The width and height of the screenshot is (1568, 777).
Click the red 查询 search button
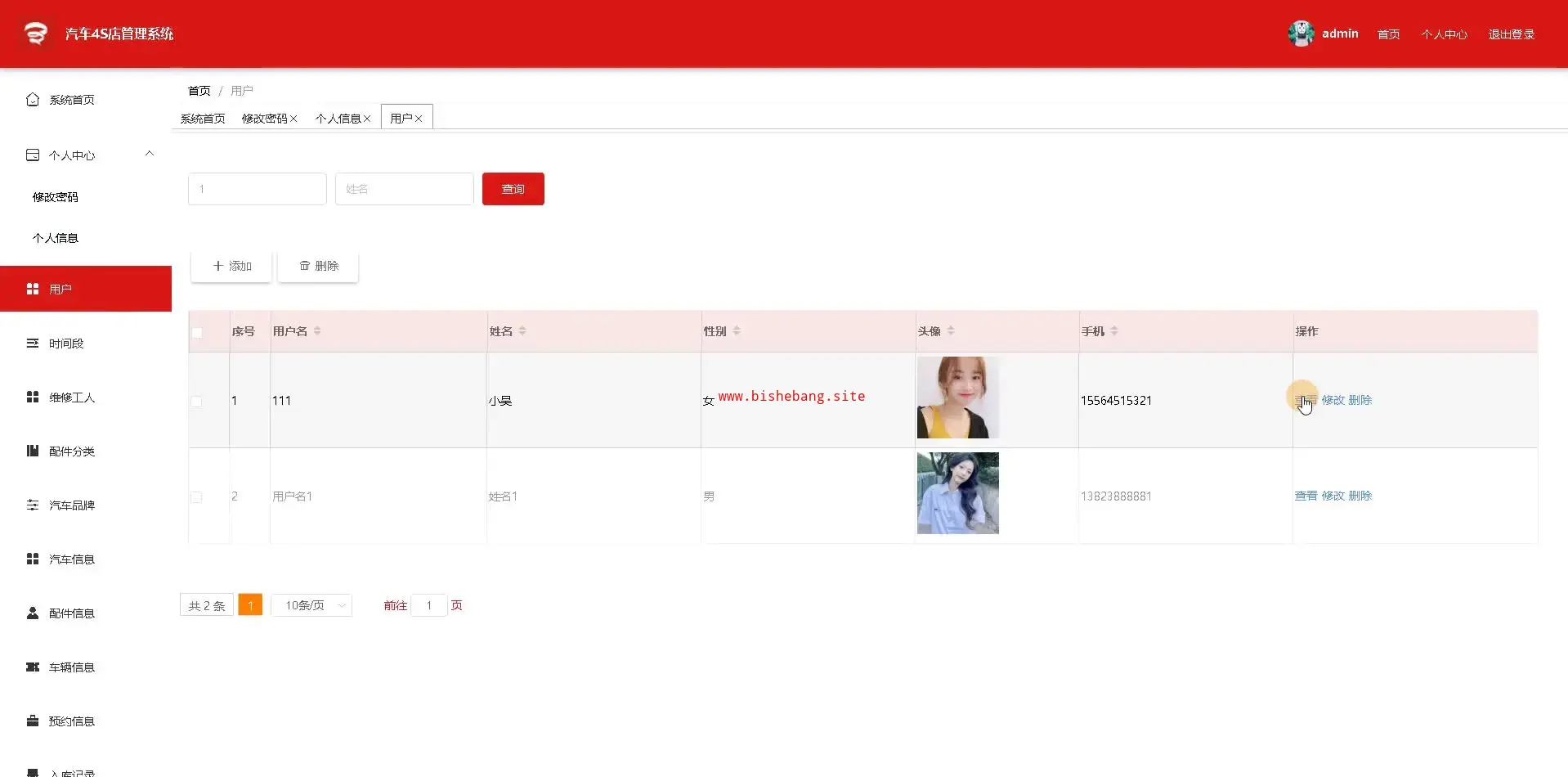click(x=513, y=189)
